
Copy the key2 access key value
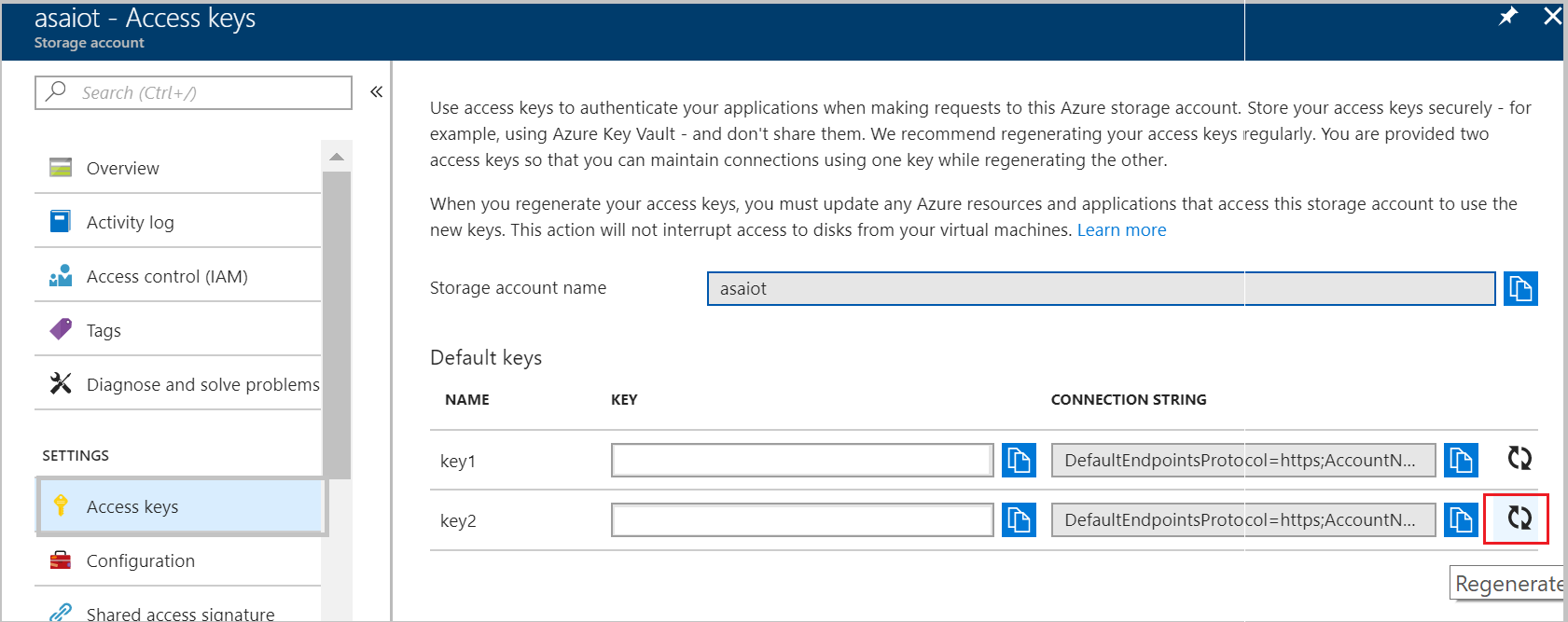[x=1019, y=520]
